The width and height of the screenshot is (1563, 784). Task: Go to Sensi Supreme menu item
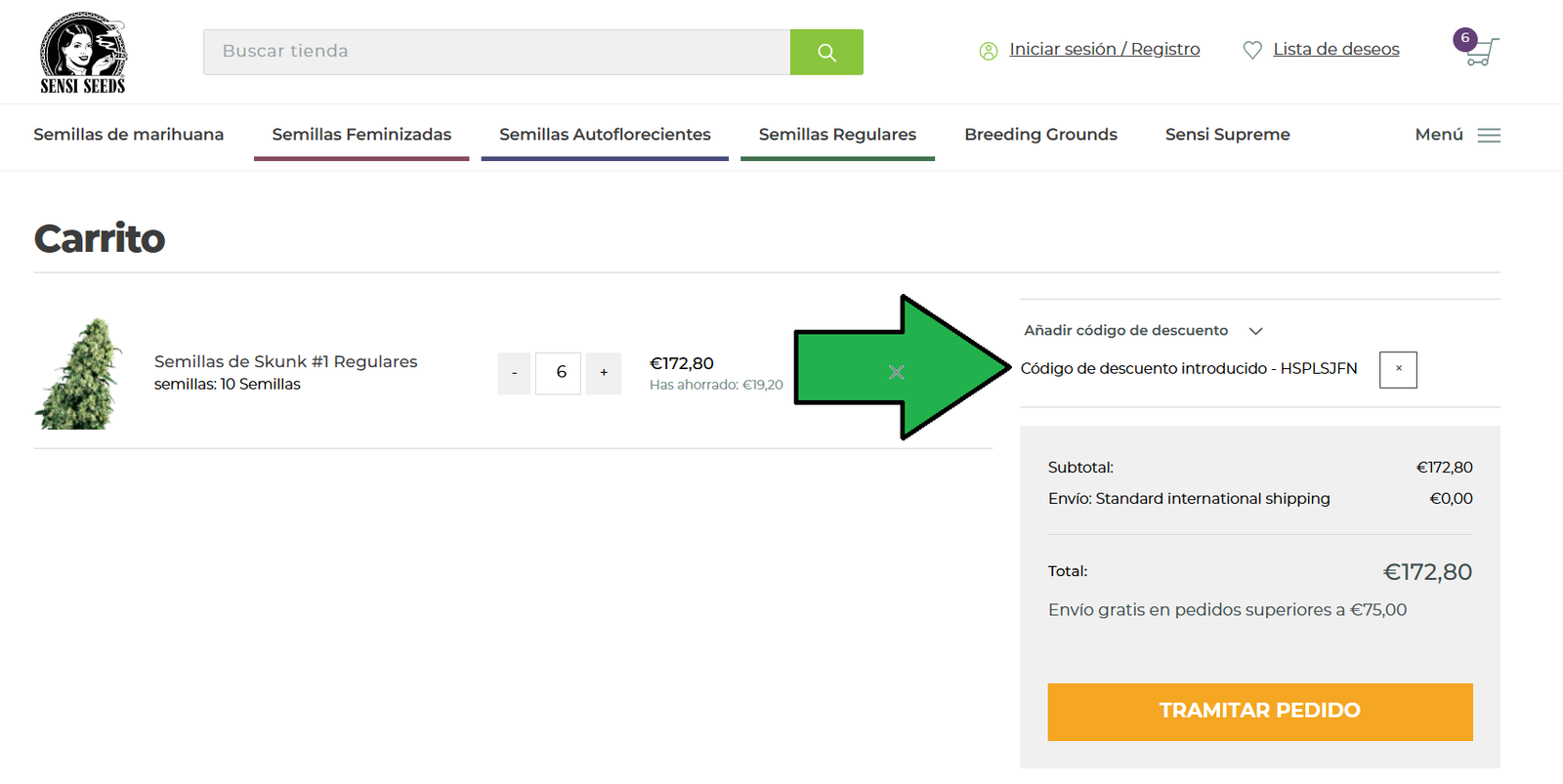coord(1227,135)
